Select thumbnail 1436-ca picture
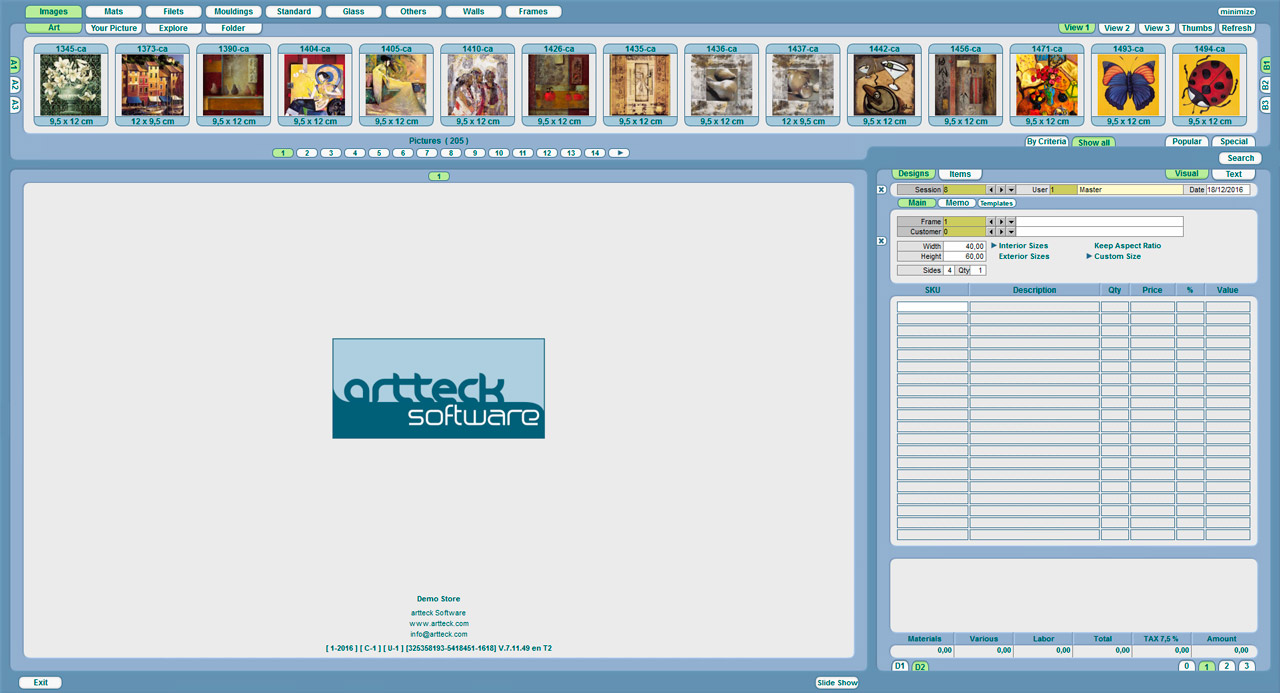The image size is (1280, 693). 721,85
